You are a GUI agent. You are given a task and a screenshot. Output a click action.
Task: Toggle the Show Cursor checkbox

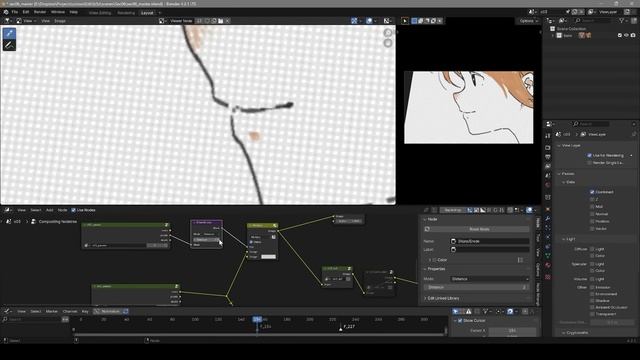[x=460, y=321]
